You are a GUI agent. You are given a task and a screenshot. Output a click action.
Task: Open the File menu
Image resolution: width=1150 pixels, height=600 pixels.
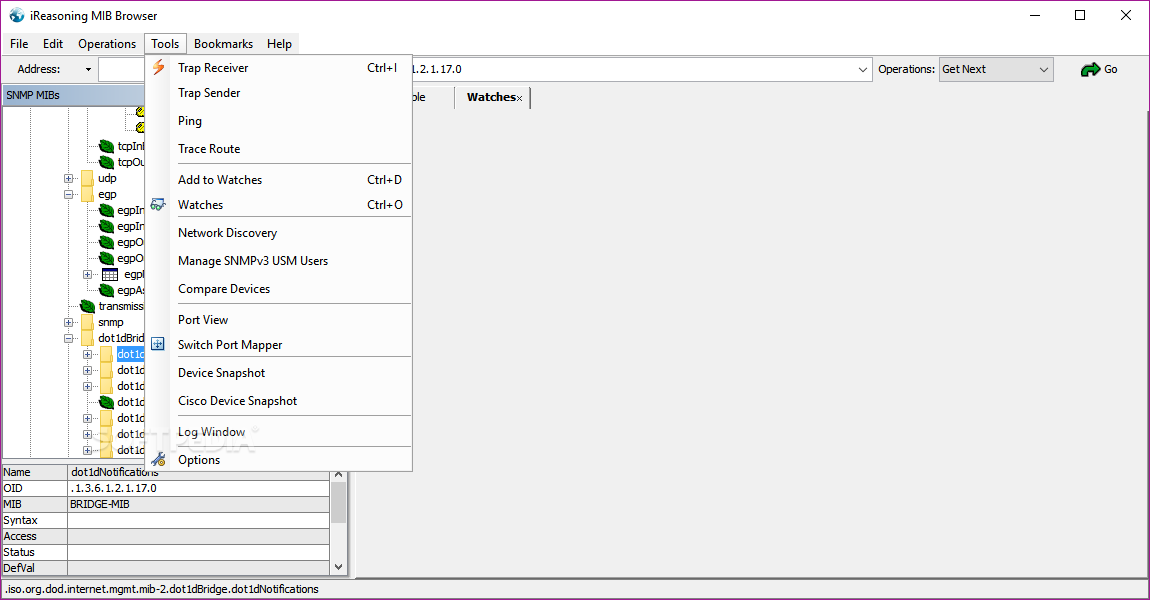19,44
